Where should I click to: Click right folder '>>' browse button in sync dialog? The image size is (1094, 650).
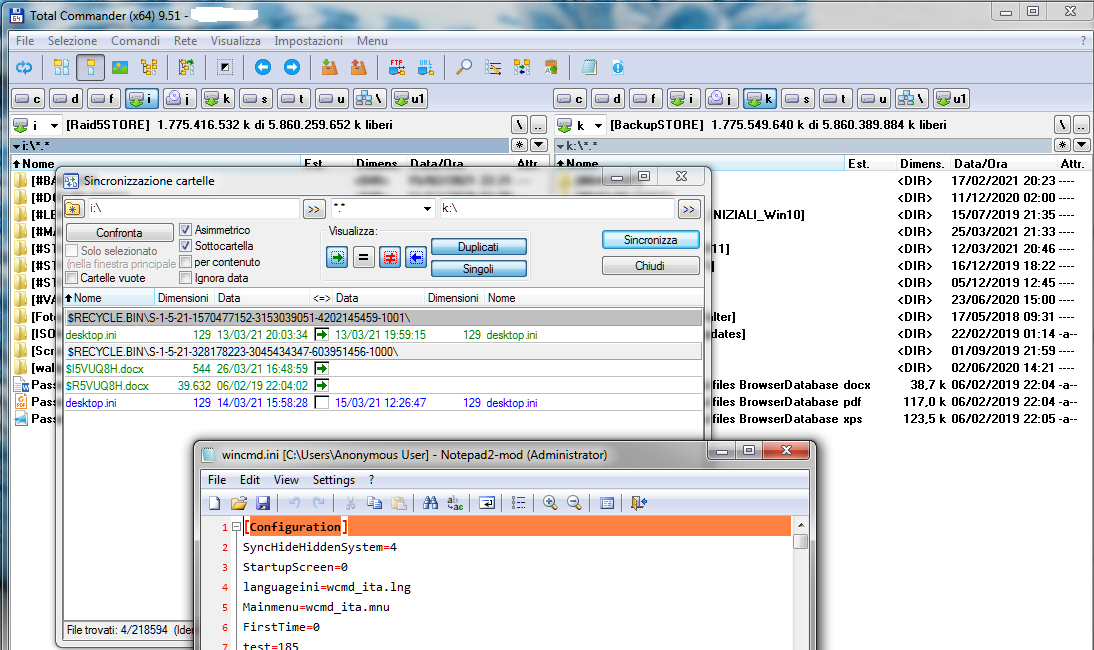pyautogui.click(x=689, y=209)
